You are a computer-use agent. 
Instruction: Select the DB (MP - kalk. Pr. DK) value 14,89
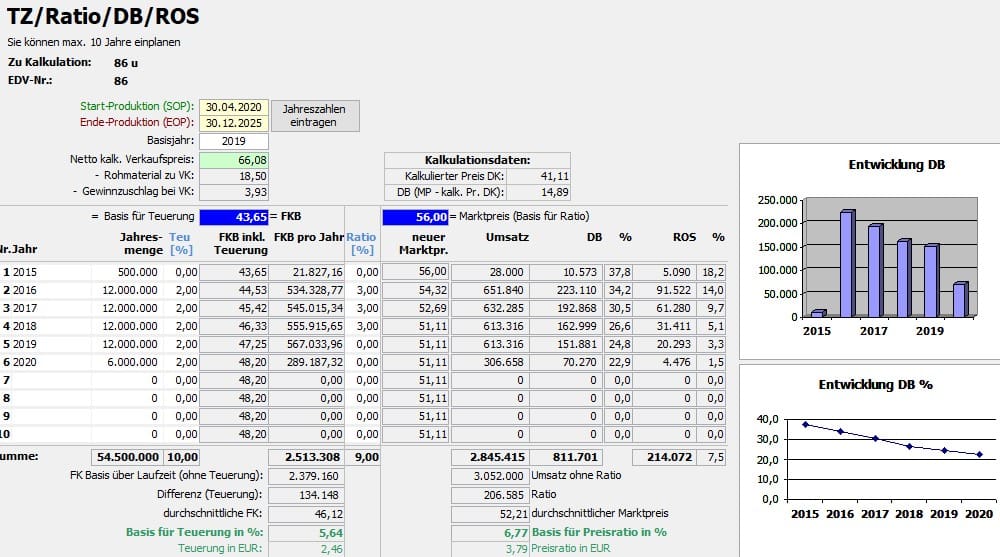click(540, 192)
